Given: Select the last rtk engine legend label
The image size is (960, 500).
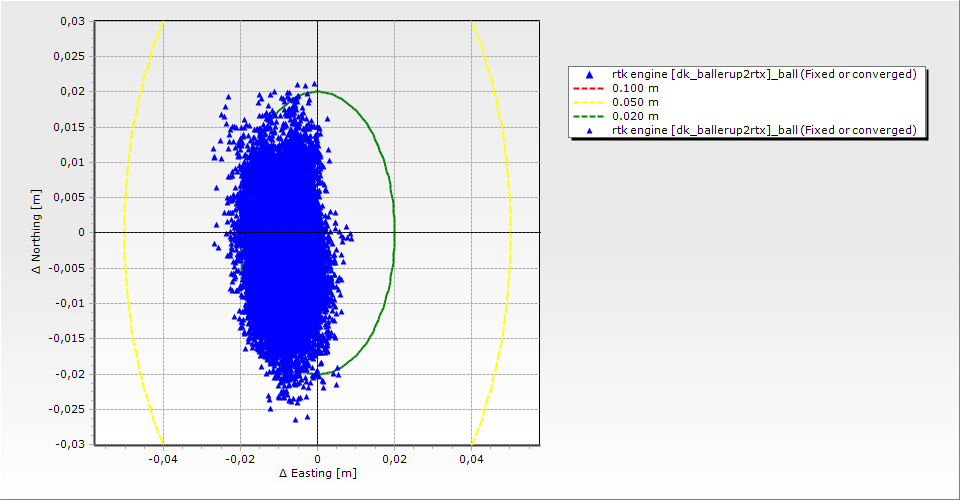Looking at the screenshot, I should (x=764, y=130).
